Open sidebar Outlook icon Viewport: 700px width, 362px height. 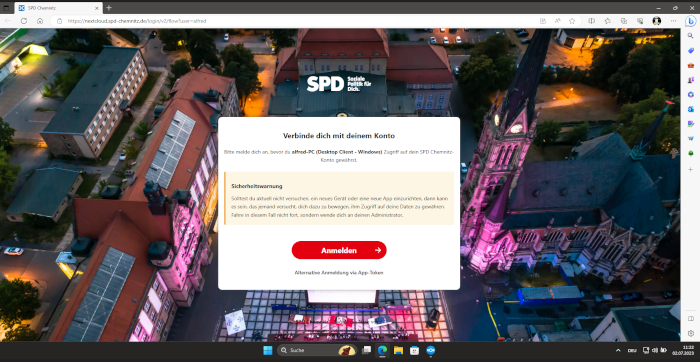(691, 109)
